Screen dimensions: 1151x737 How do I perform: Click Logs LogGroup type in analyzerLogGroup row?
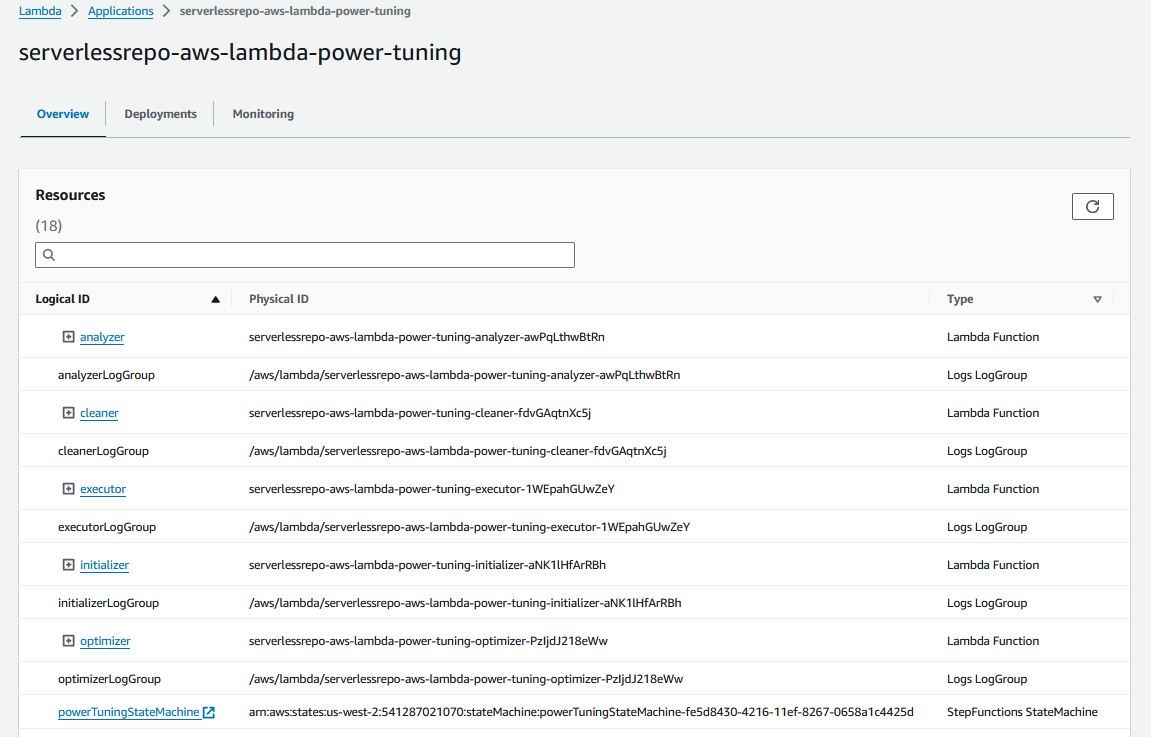987,375
